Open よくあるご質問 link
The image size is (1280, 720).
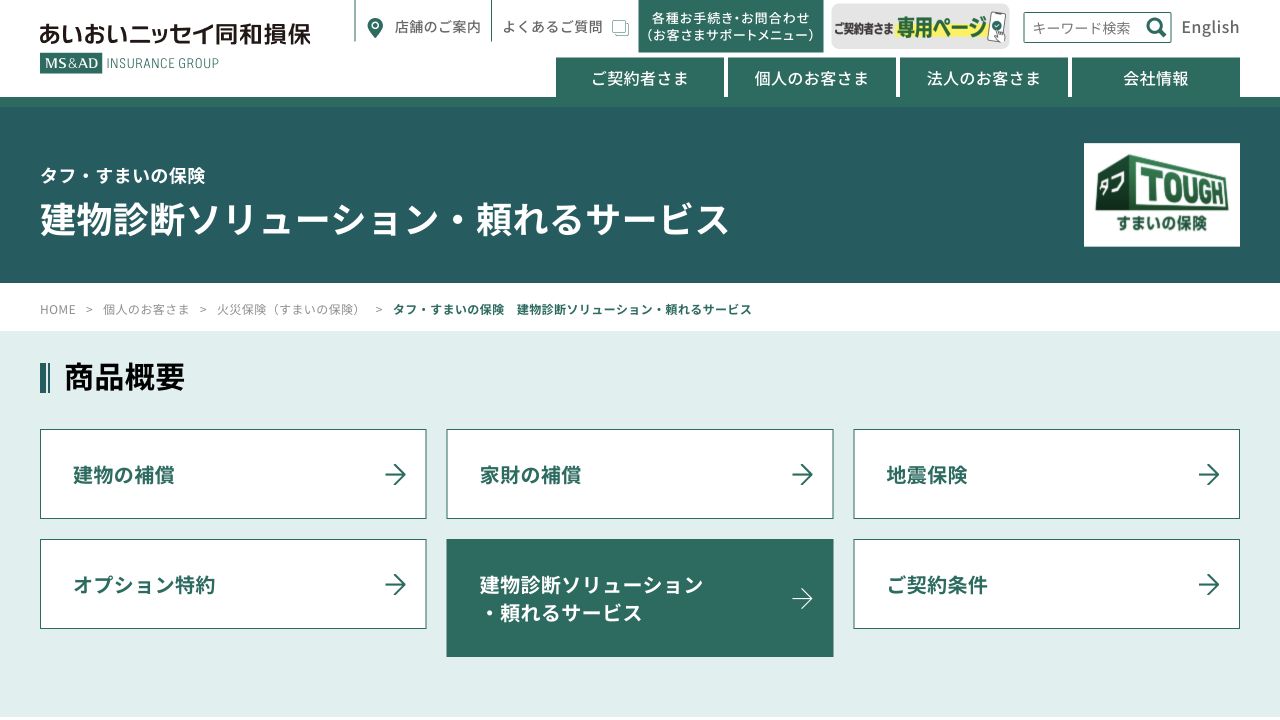click(552, 27)
